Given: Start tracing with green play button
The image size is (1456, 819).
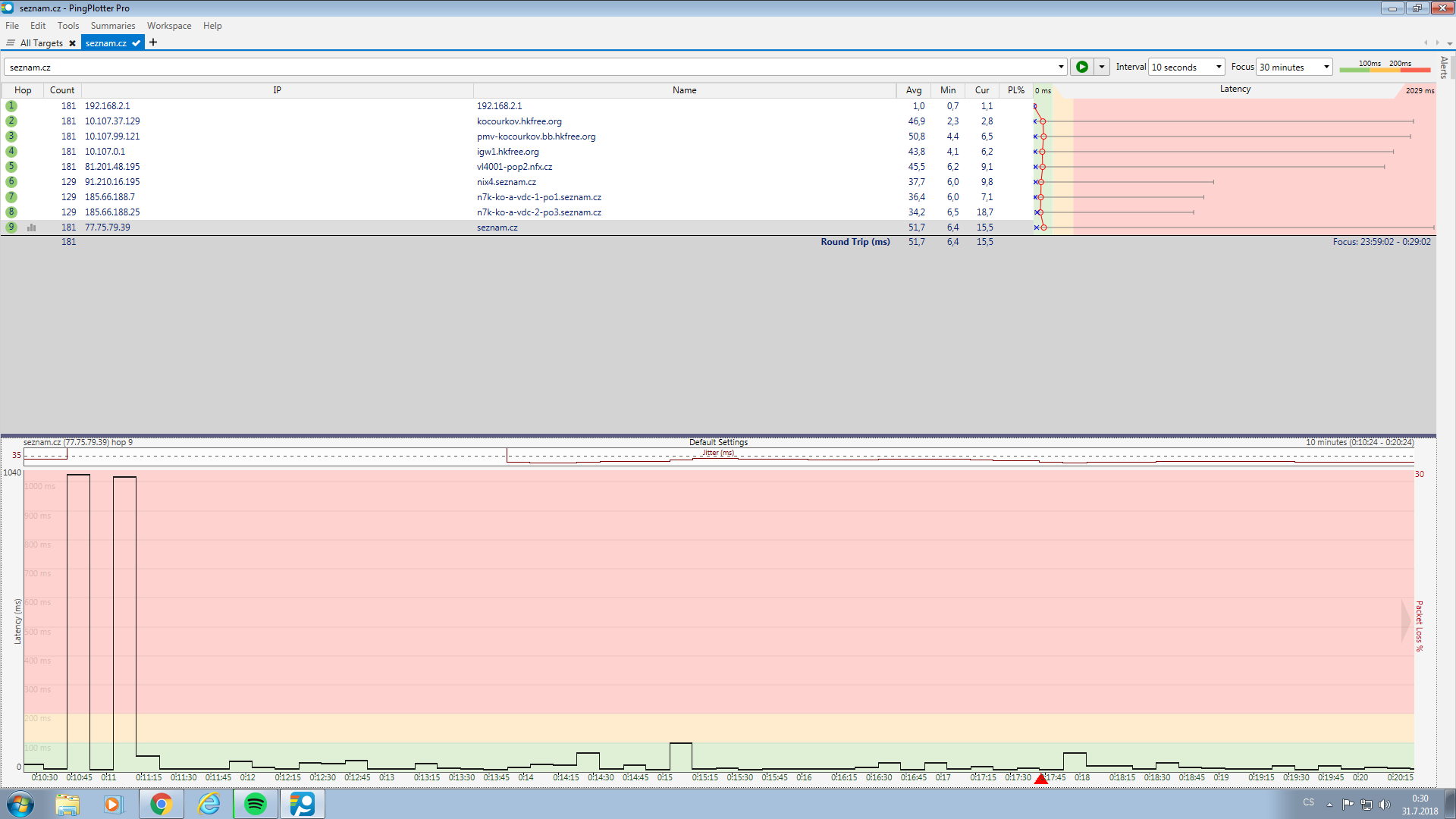Looking at the screenshot, I should point(1081,67).
